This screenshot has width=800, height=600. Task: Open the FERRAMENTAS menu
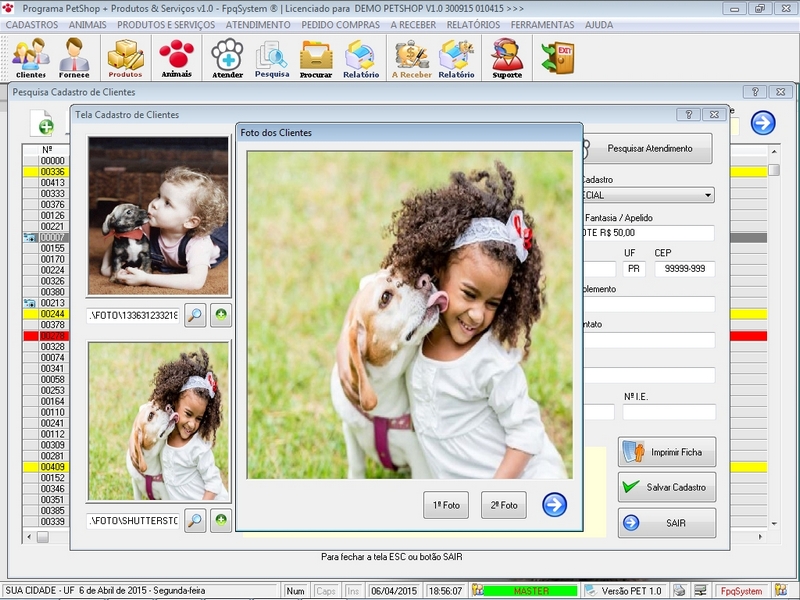click(542, 25)
